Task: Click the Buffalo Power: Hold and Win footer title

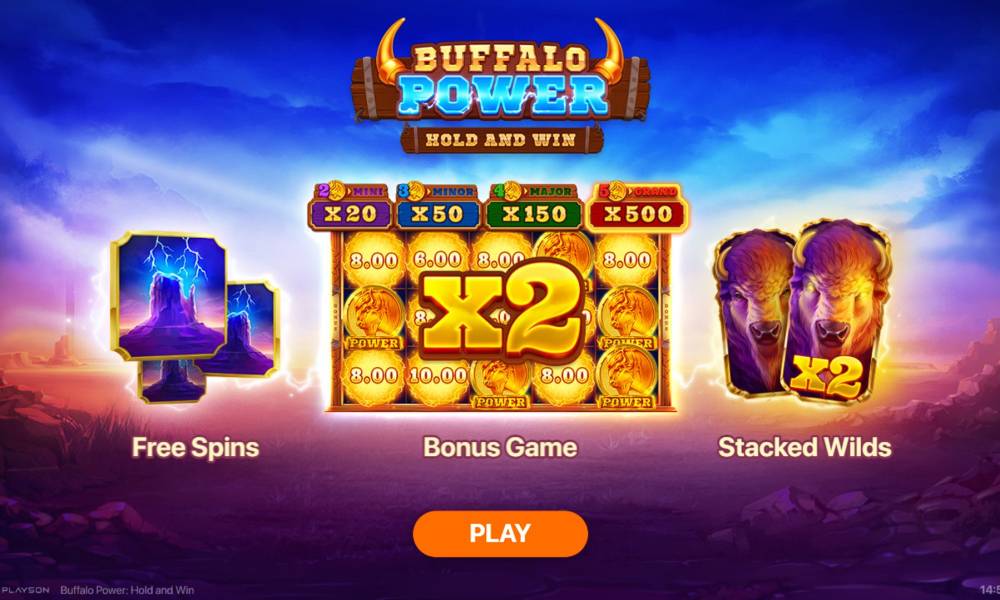Action: tap(127, 590)
